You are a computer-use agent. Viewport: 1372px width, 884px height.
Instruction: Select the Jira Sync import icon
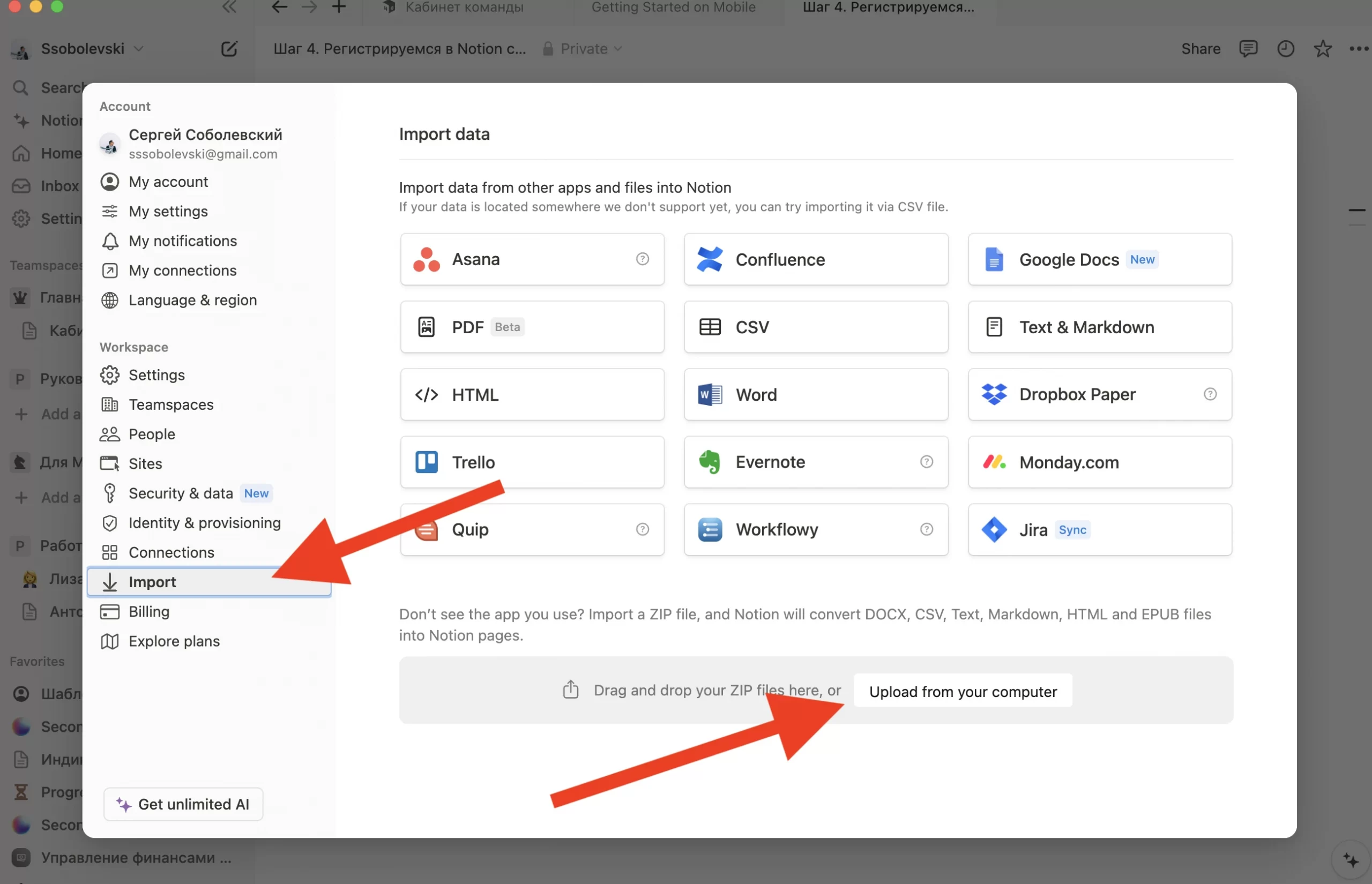993,529
